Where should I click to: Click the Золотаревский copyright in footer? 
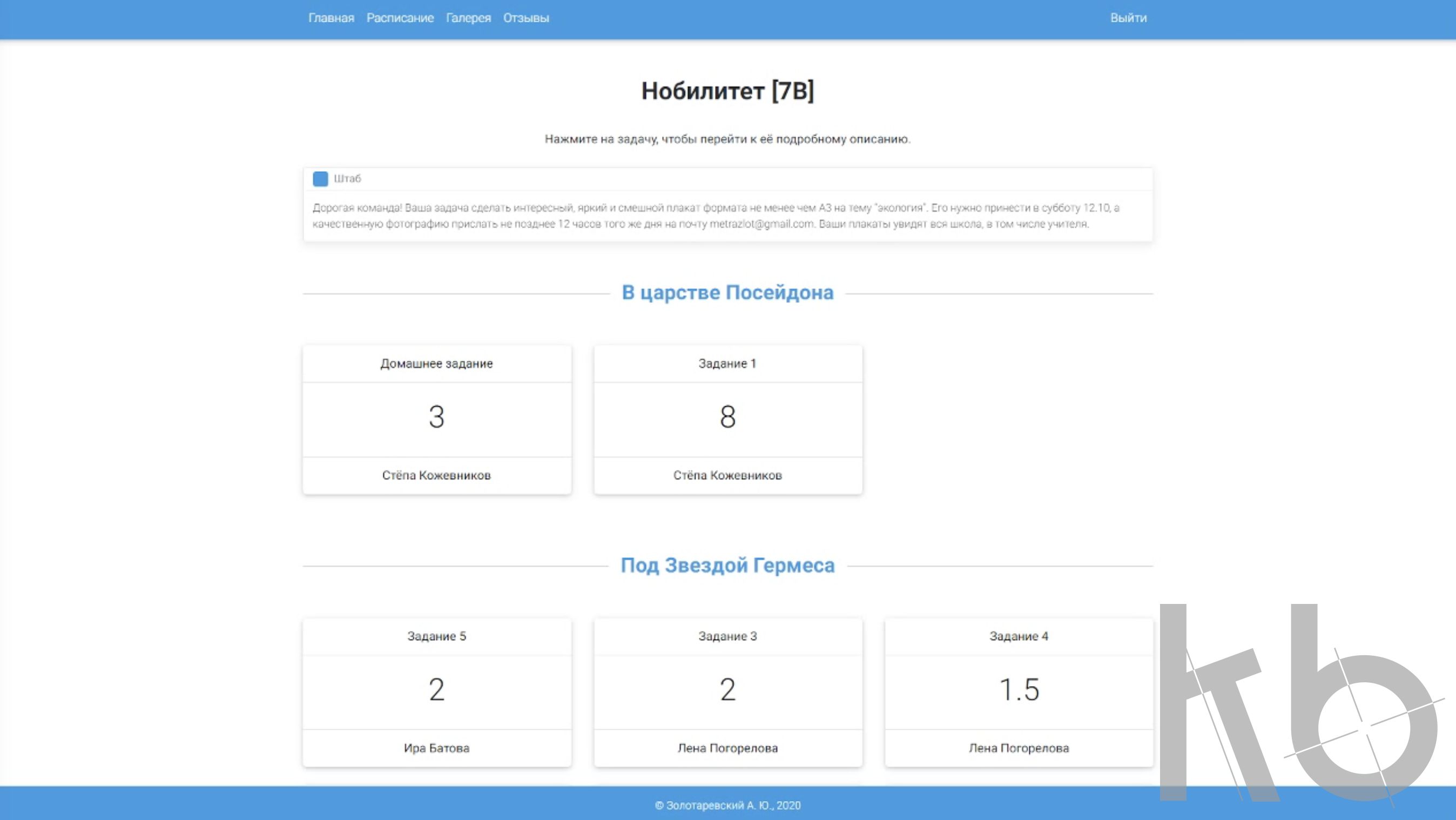click(x=727, y=805)
